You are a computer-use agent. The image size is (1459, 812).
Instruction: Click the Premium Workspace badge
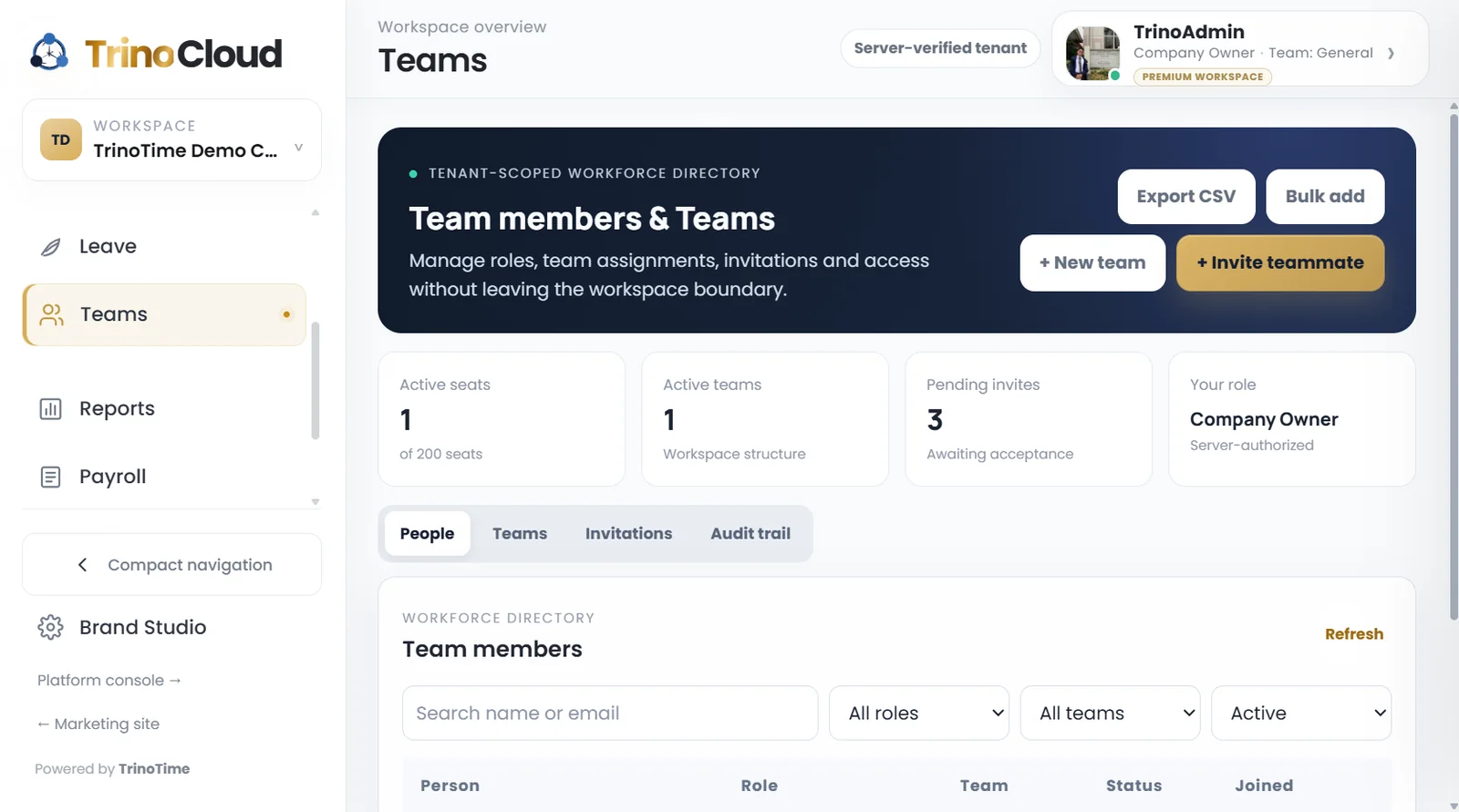pos(1203,77)
